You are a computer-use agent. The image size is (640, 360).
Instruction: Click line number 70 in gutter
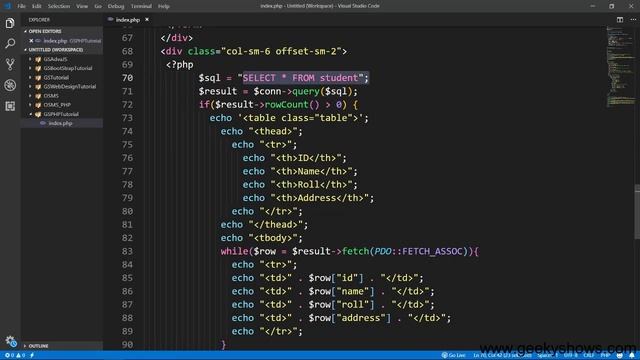coord(127,78)
